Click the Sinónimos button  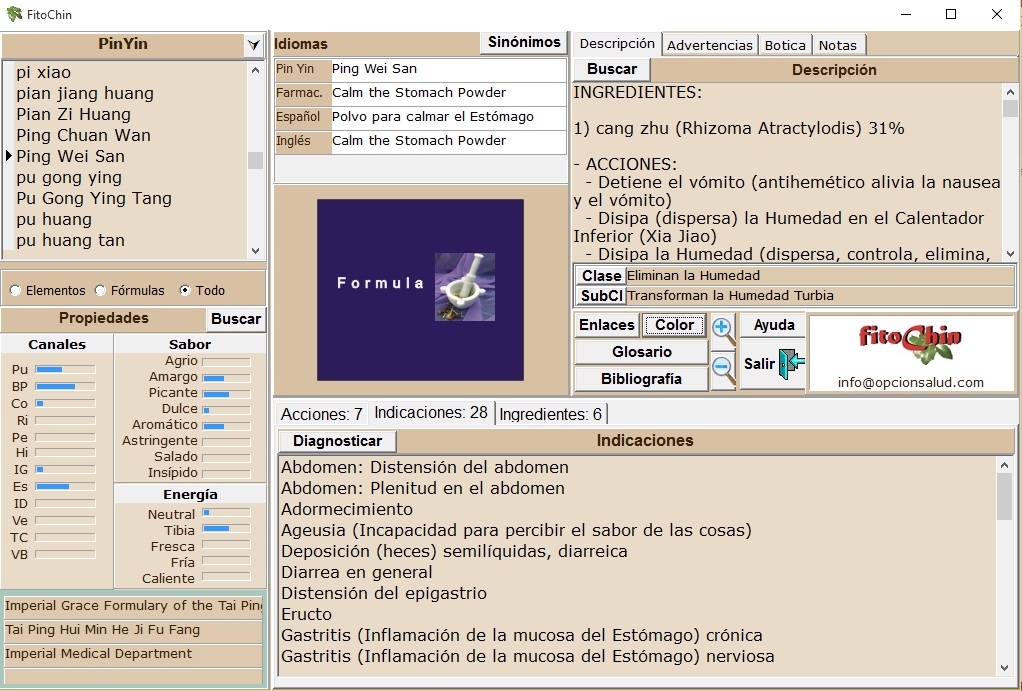[523, 43]
